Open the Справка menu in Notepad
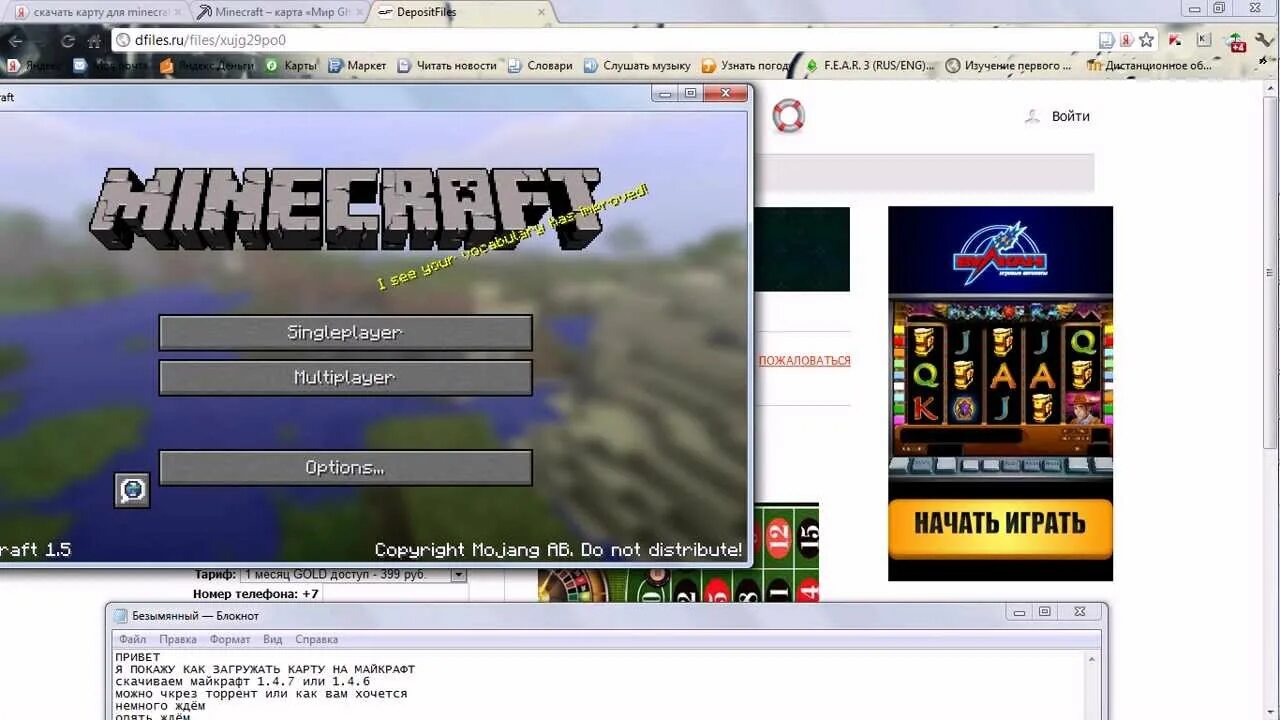 coord(316,639)
